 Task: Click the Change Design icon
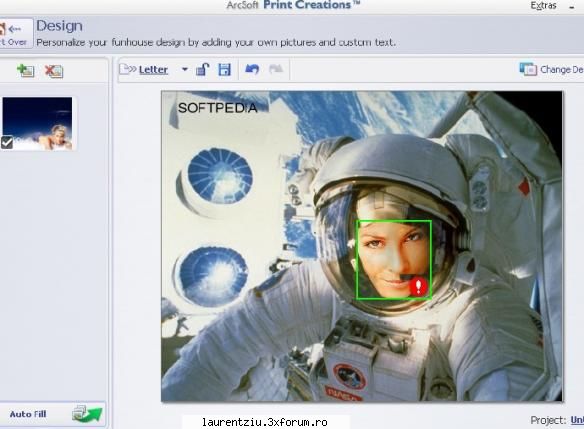tap(528, 69)
